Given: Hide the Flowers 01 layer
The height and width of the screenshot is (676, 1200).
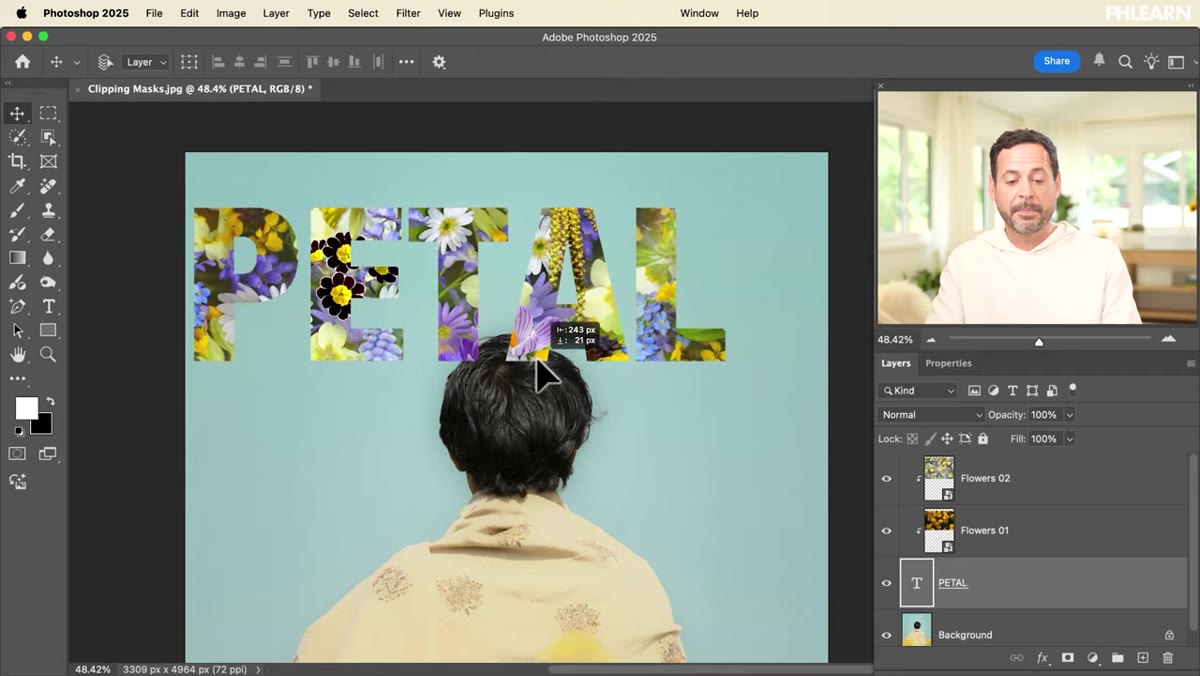Looking at the screenshot, I should coord(886,531).
